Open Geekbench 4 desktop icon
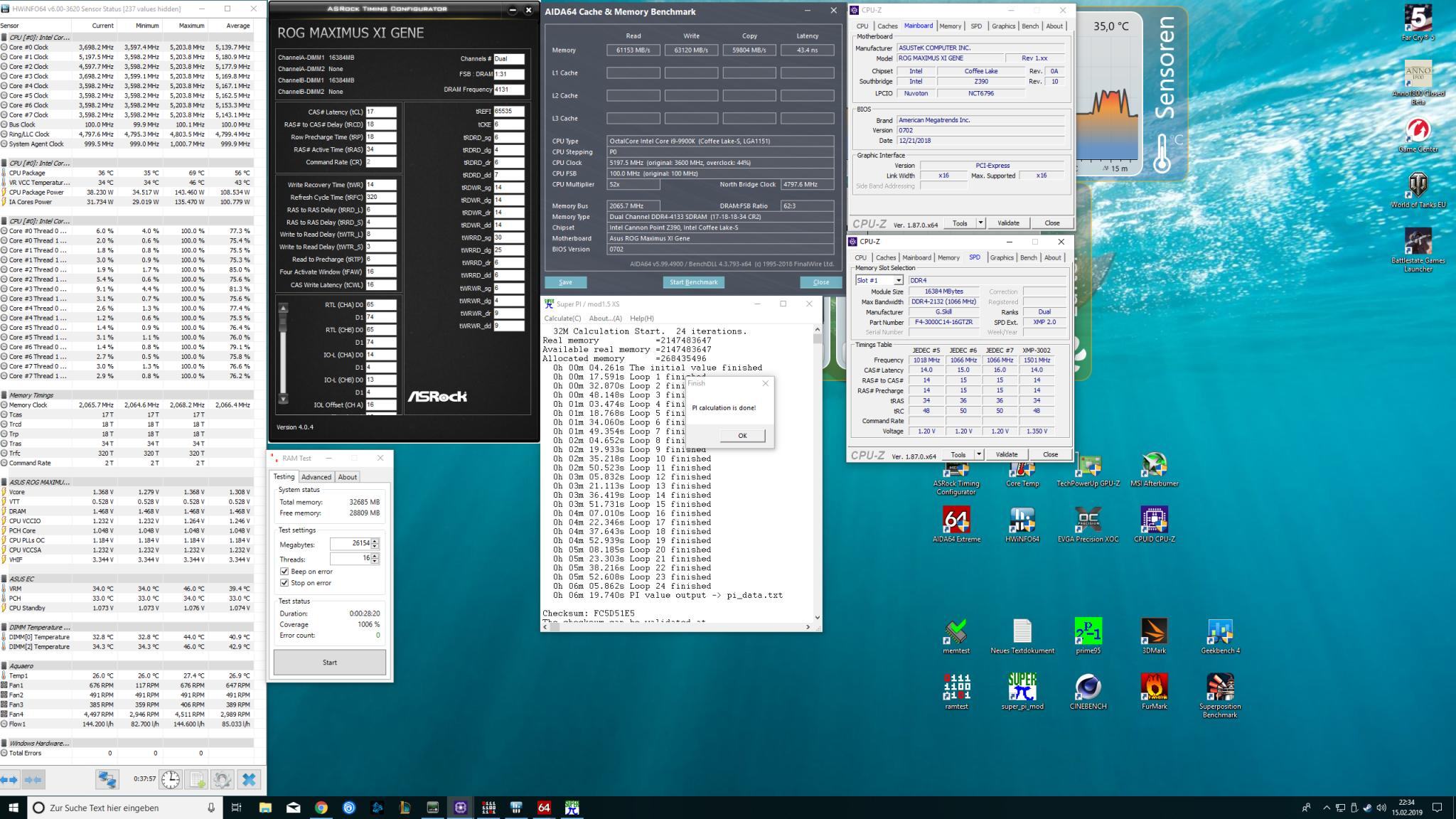 coord(1220,636)
